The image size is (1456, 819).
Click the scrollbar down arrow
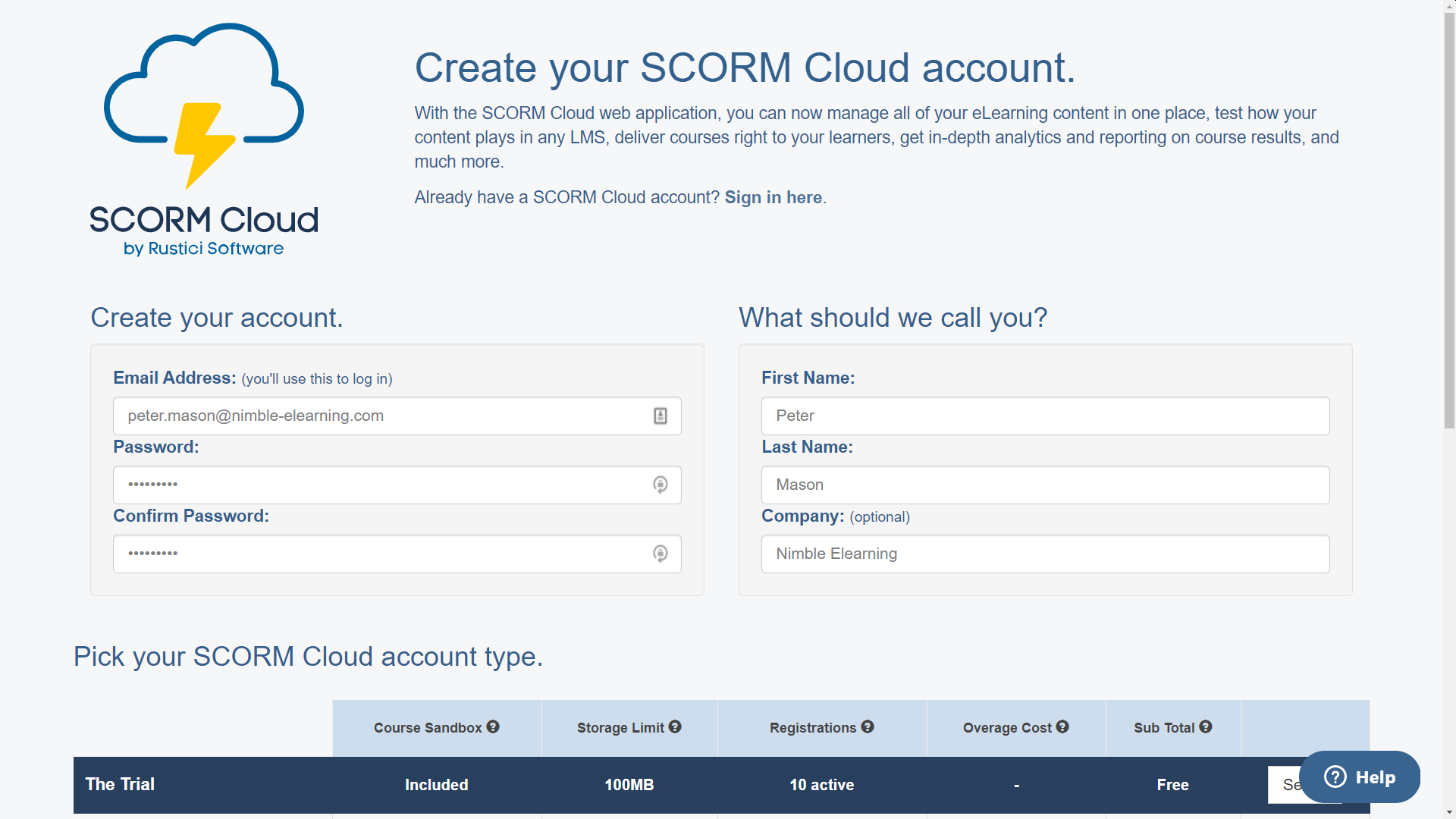pos(1449,812)
